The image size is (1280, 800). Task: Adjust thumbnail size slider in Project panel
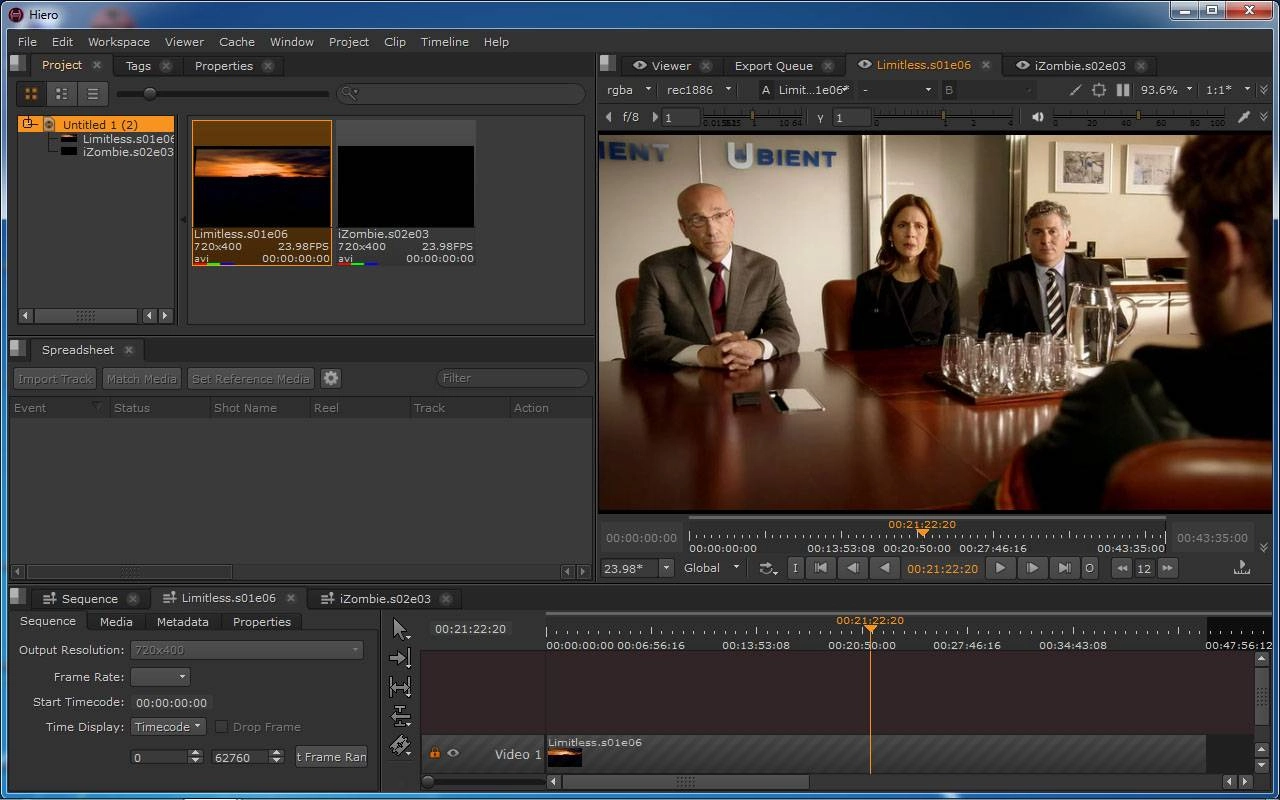150,94
